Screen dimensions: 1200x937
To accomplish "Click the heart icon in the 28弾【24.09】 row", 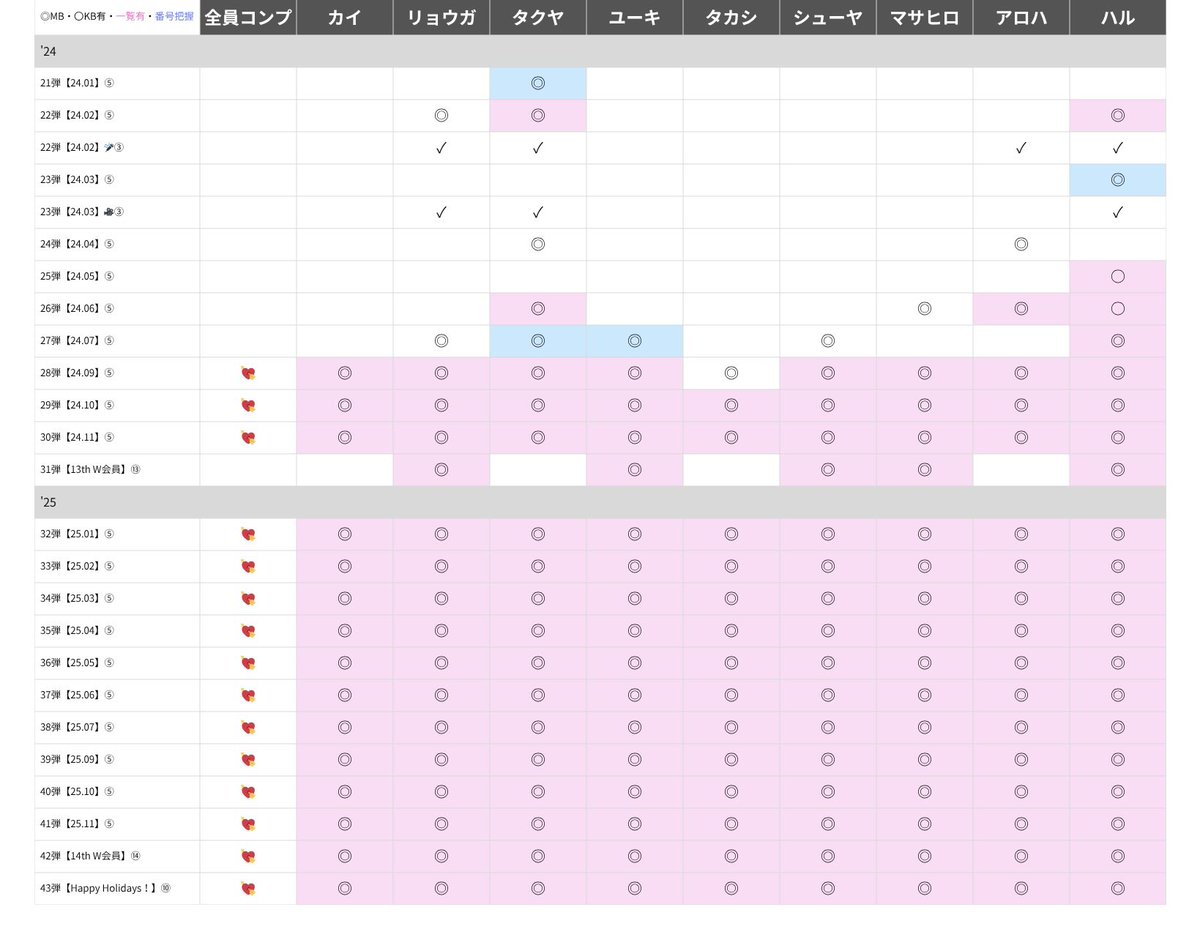I will [249, 373].
